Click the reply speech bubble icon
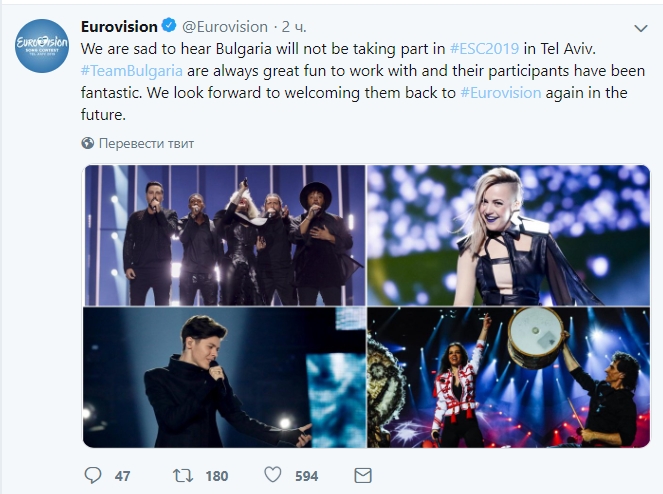 93,475
